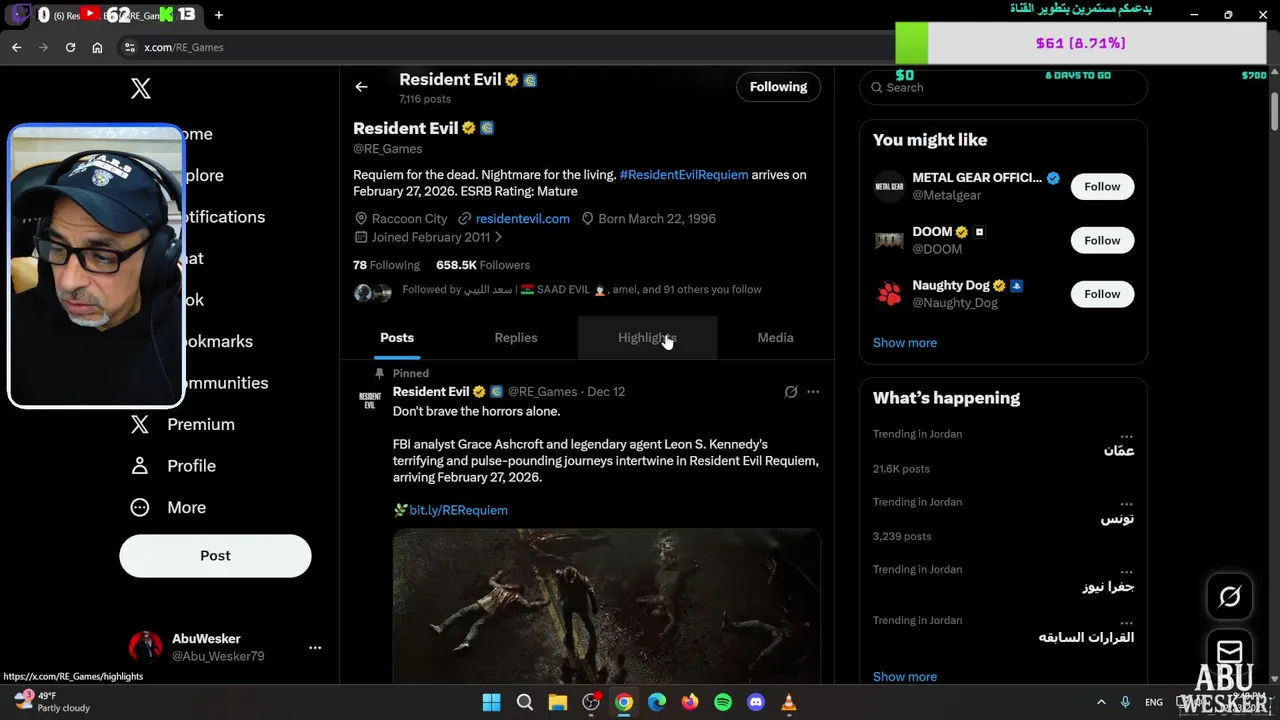The image size is (1280, 720).
Task: Click the DOOM account avatar
Action: click(889, 240)
